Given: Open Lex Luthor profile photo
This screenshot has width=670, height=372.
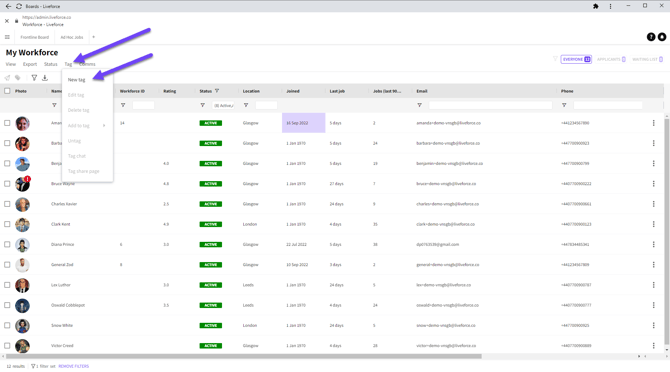Looking at the screenshot, I should pos(22,285).
